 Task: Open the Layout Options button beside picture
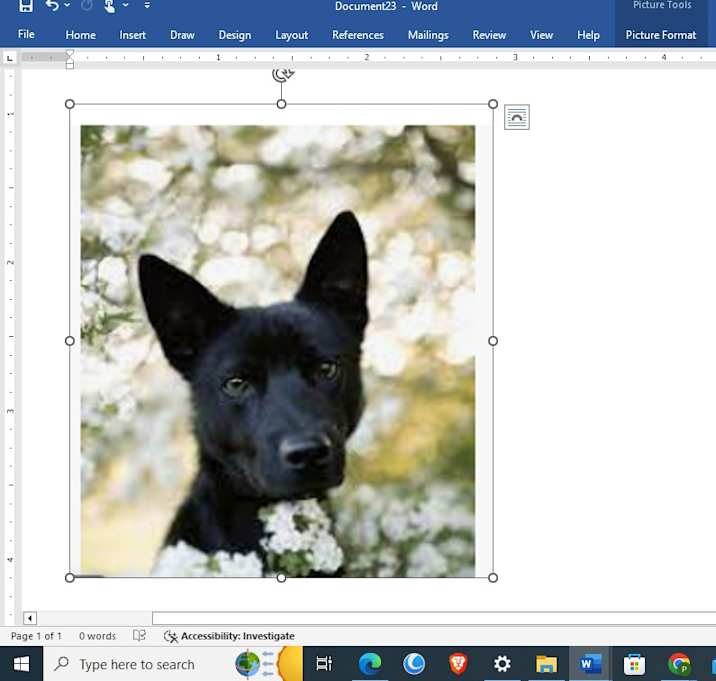[x=517, y=117]
